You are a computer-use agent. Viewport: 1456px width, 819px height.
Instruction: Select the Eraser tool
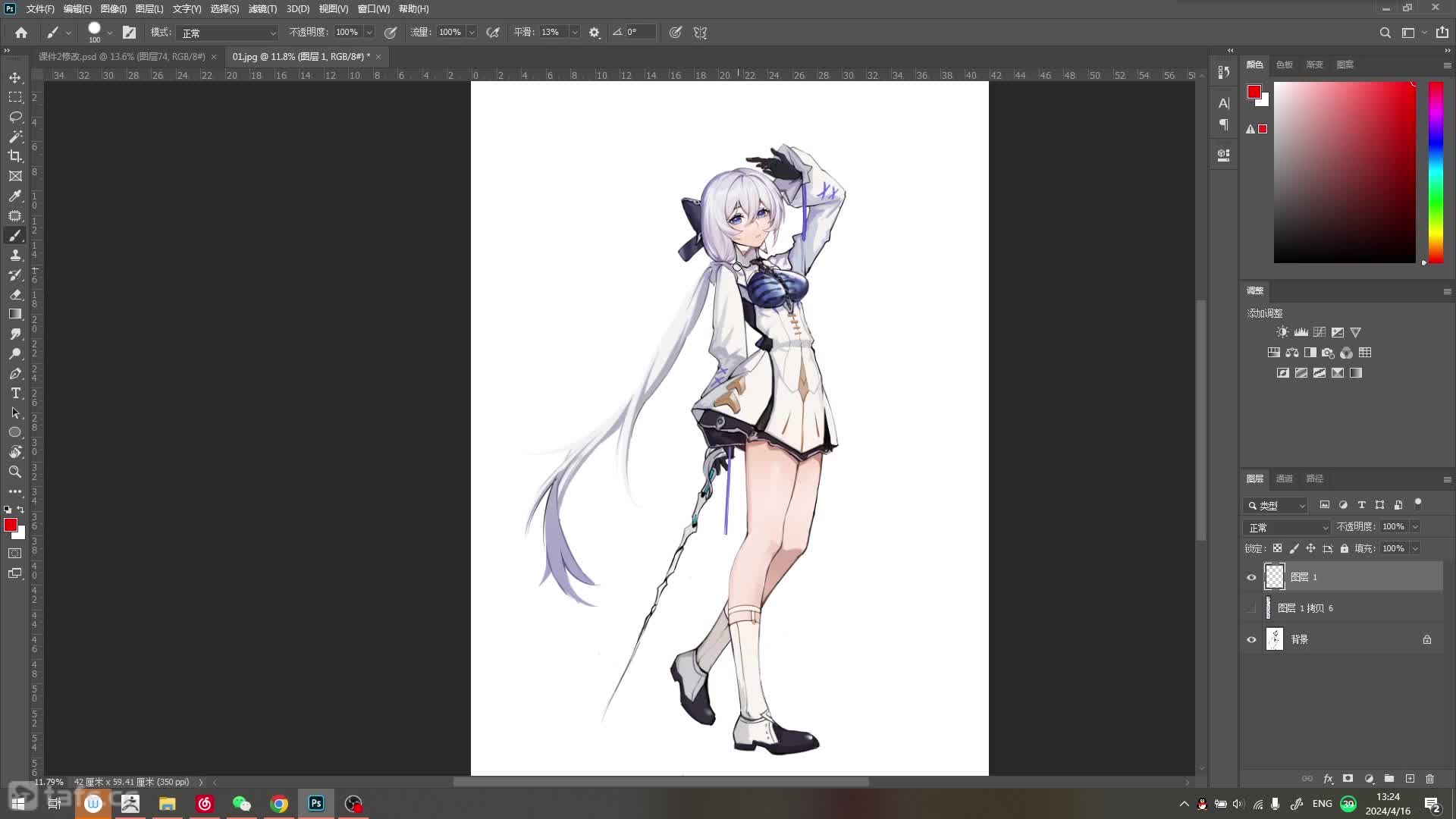coord(15,295)
